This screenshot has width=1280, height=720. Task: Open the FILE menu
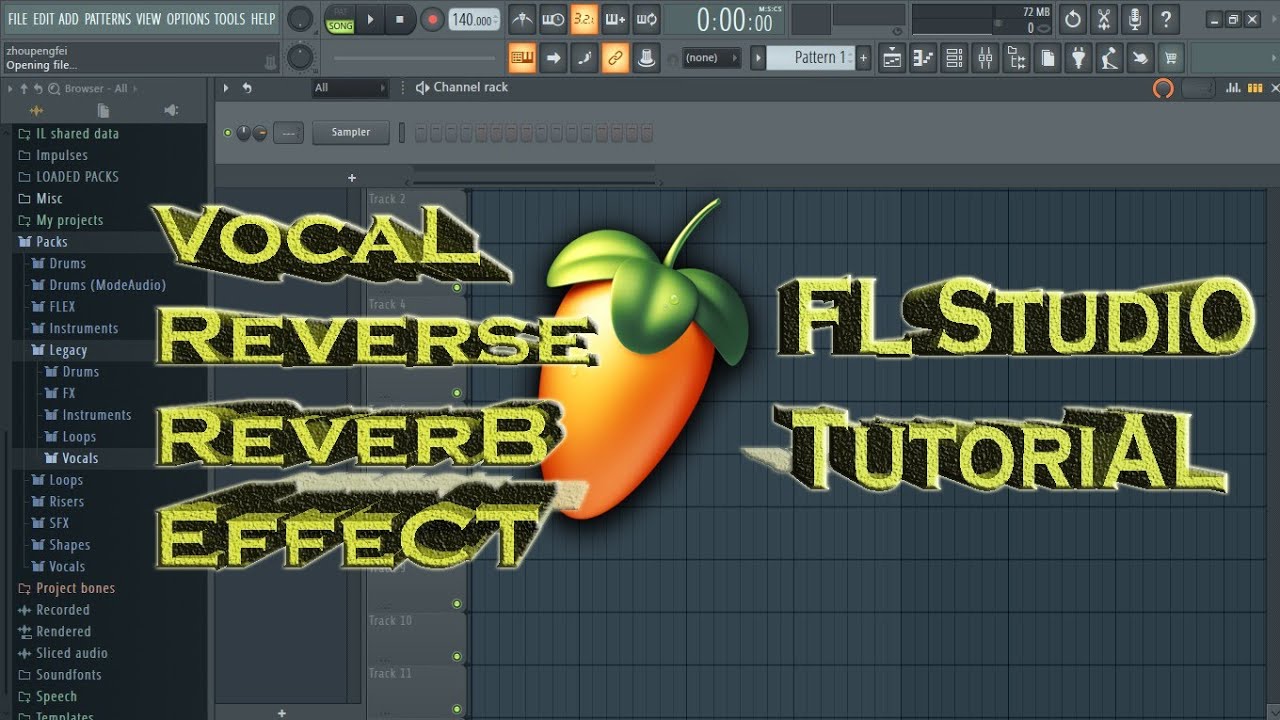(17, 19)
